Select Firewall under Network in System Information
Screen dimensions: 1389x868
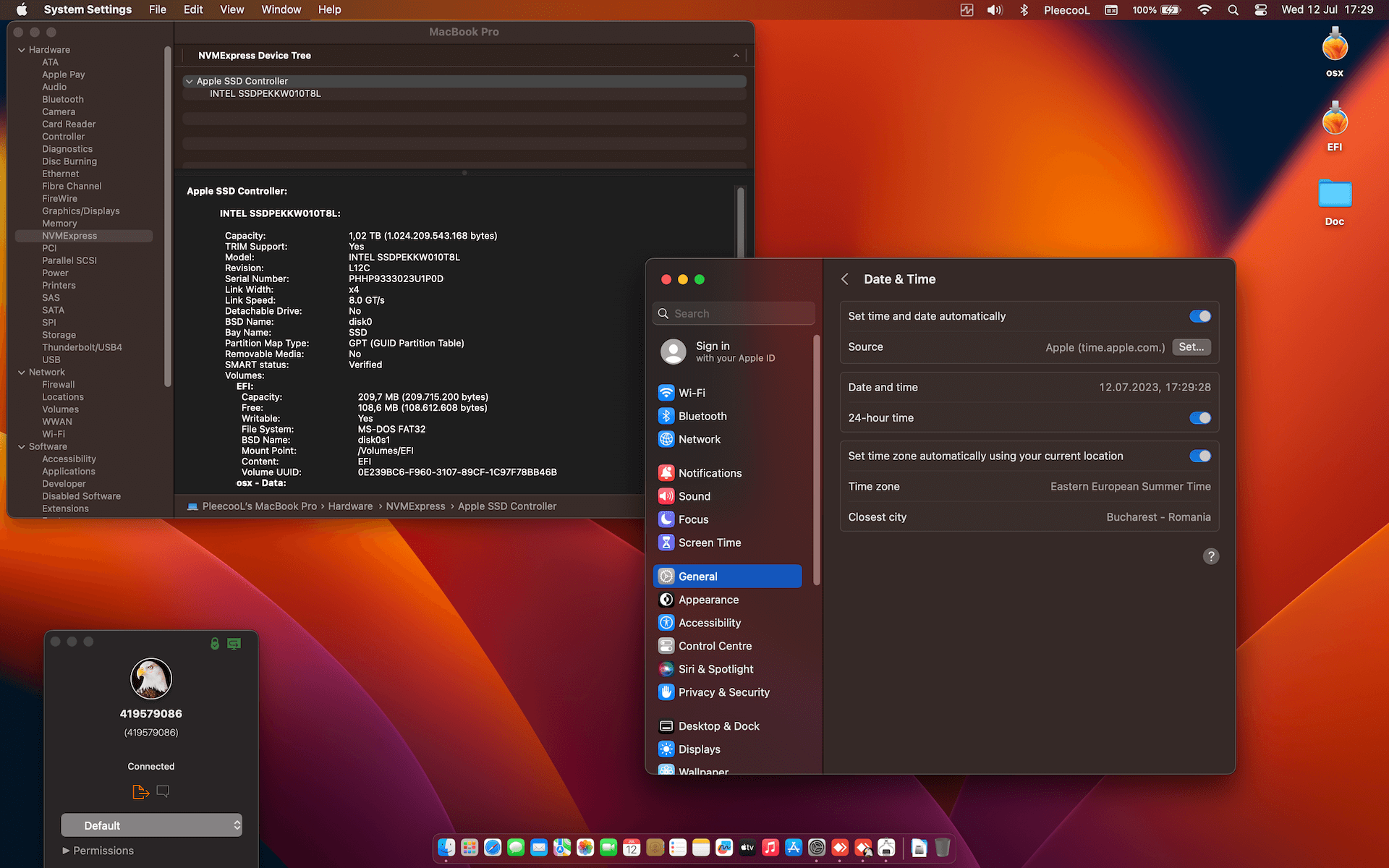click(x=58, y=385)
